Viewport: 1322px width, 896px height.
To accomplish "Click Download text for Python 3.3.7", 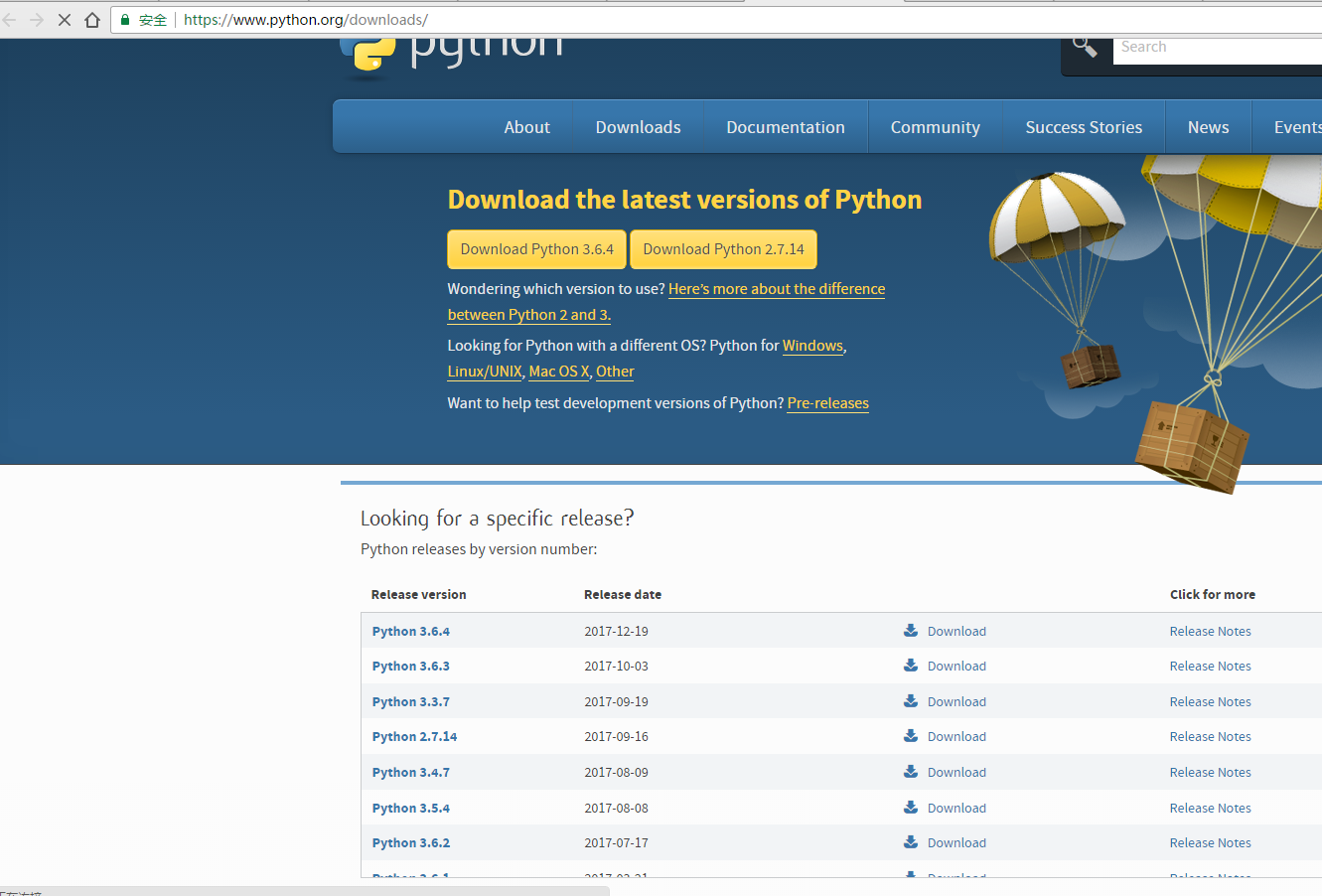I will 956,701.
